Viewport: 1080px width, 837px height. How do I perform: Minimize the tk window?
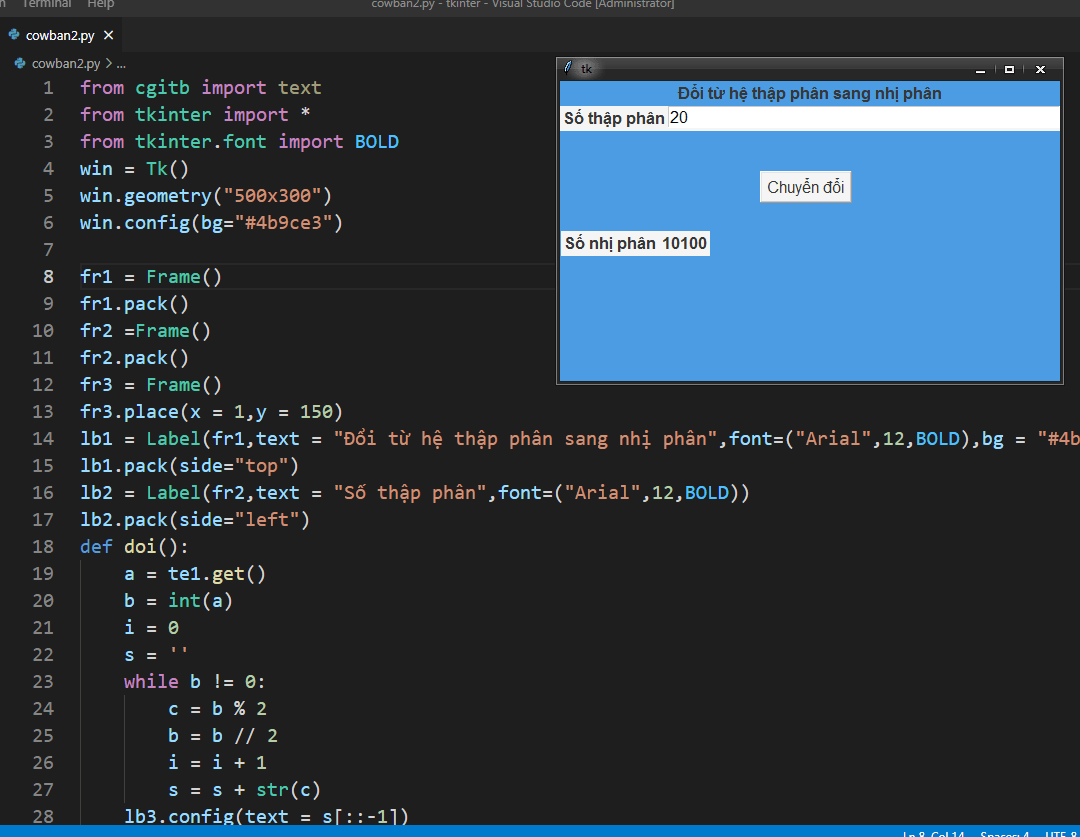[980, 69]
